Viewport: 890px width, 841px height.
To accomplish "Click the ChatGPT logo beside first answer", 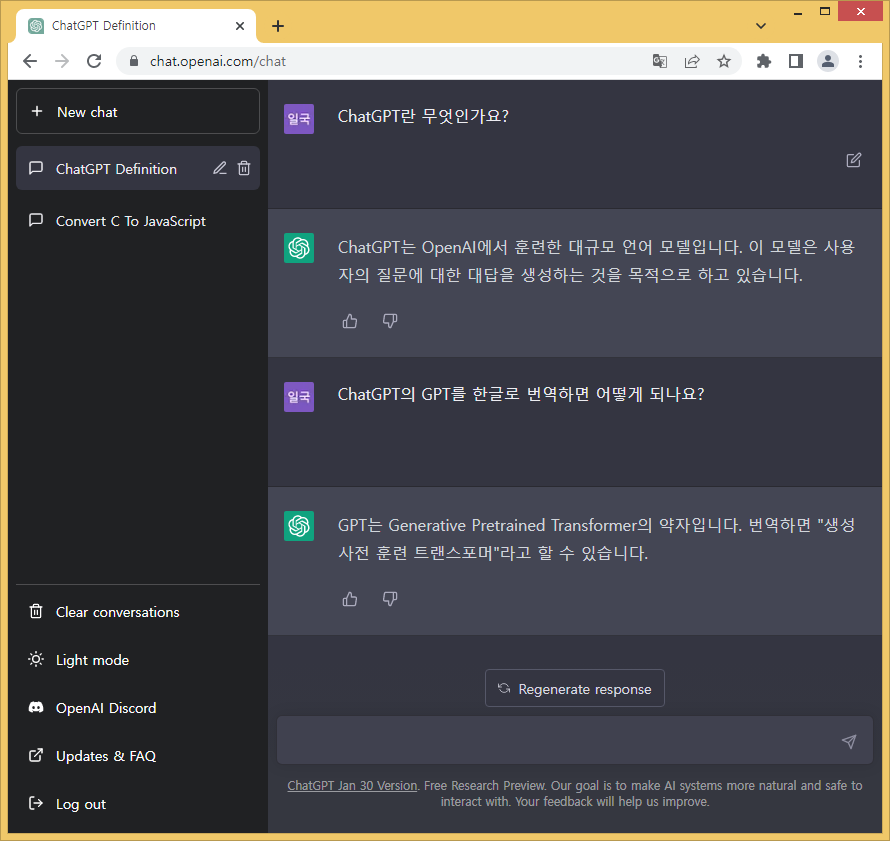I will tap(299, 248).
